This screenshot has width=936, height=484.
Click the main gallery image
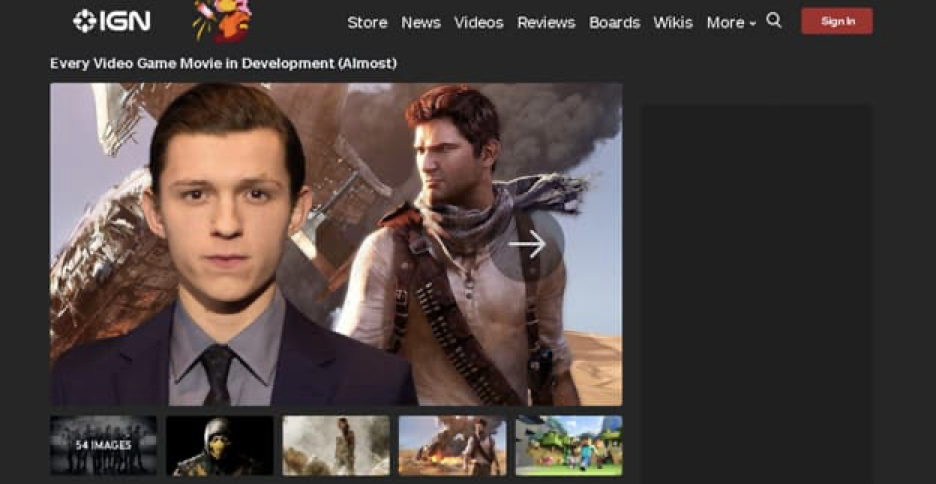coord(336,244)
